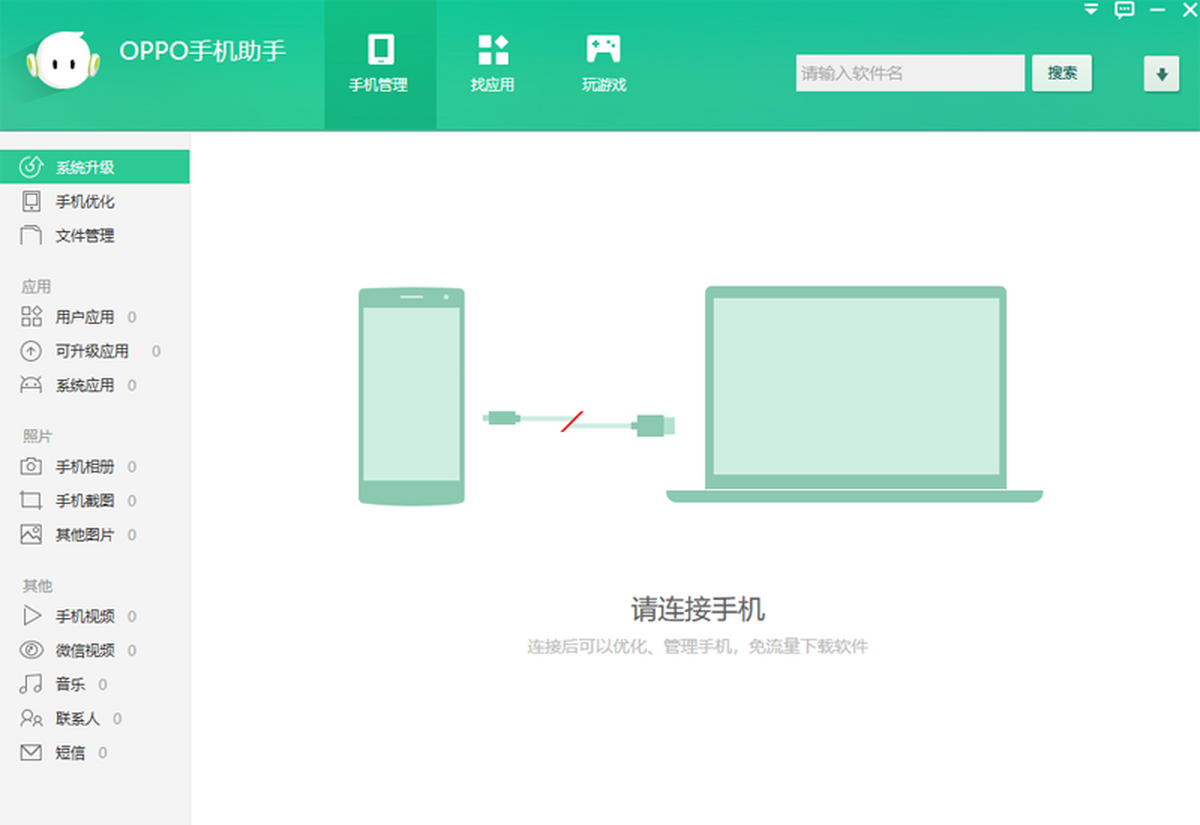The height and width of the screenshot is (825, 1200).
Task: Select 用户应用 user apps
Action: [85, 317]
